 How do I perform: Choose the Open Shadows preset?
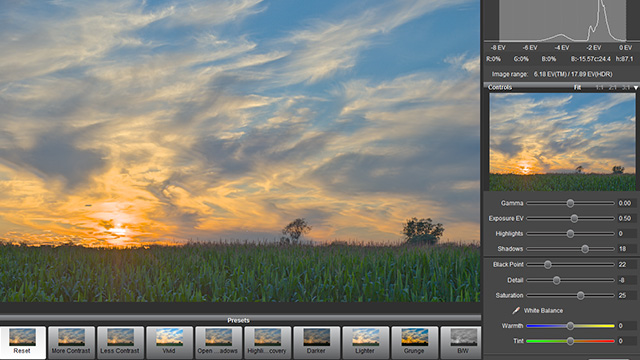pos(218,342)
